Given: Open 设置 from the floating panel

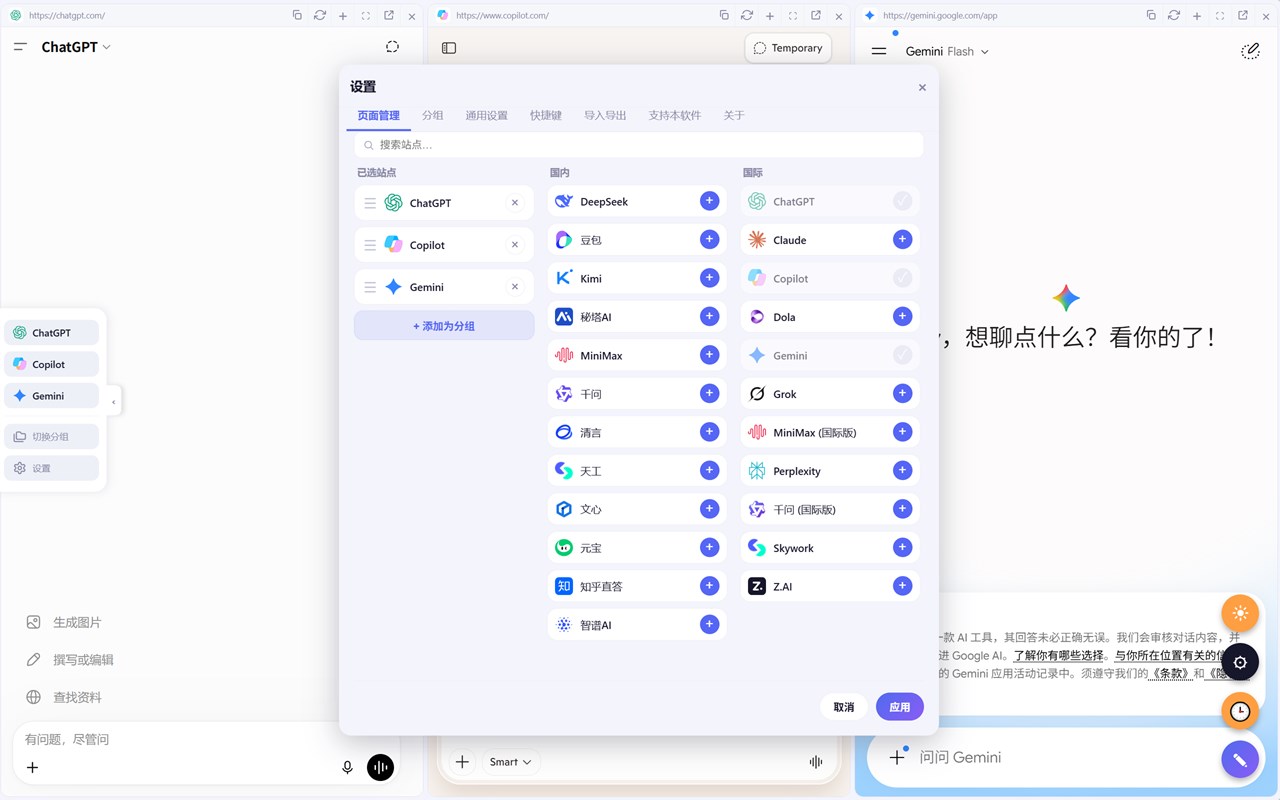Looking at the screenshot, I should pos(52,468).
